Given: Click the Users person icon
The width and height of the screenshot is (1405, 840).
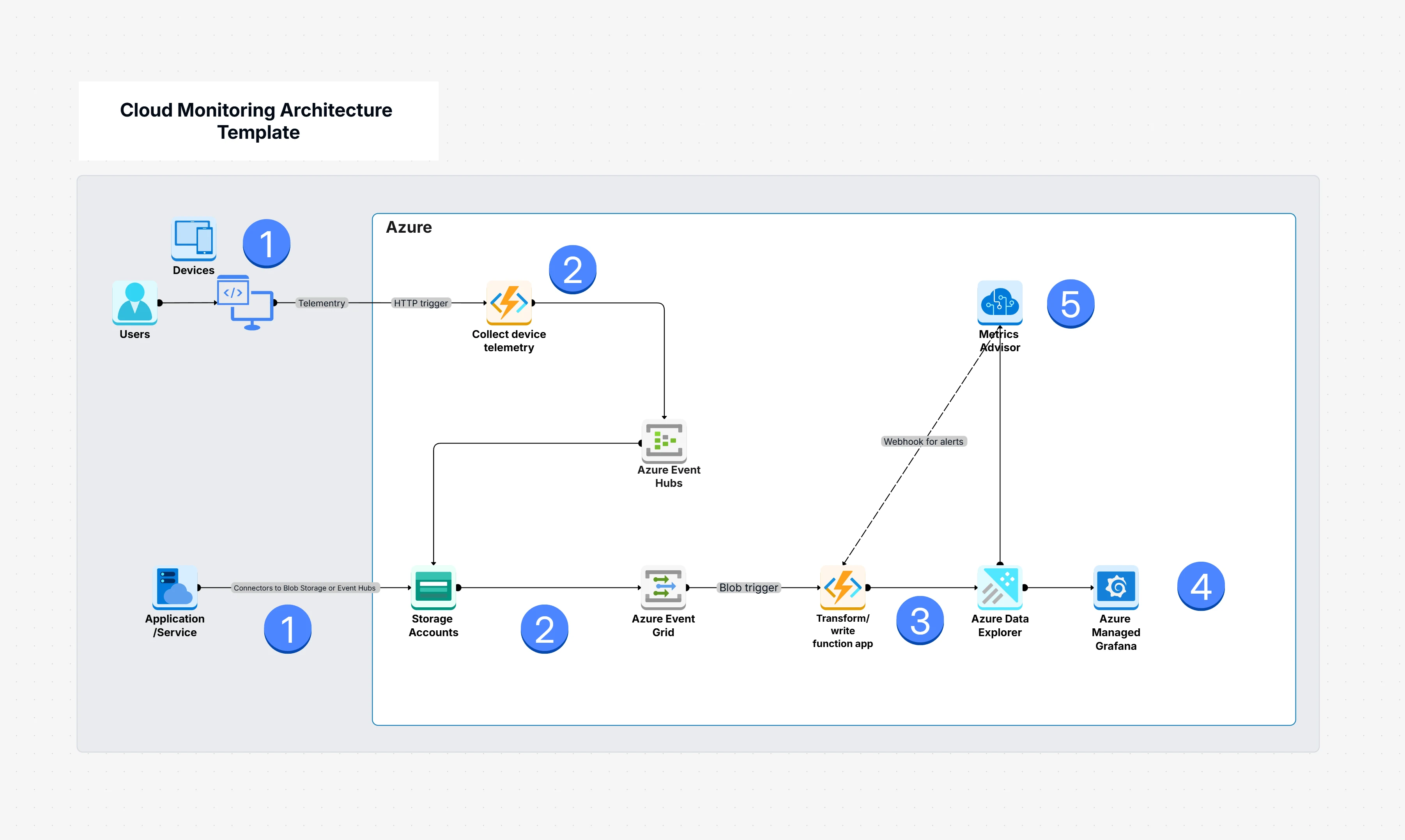Looking at the screenshot, I should [x=135, y=303].
